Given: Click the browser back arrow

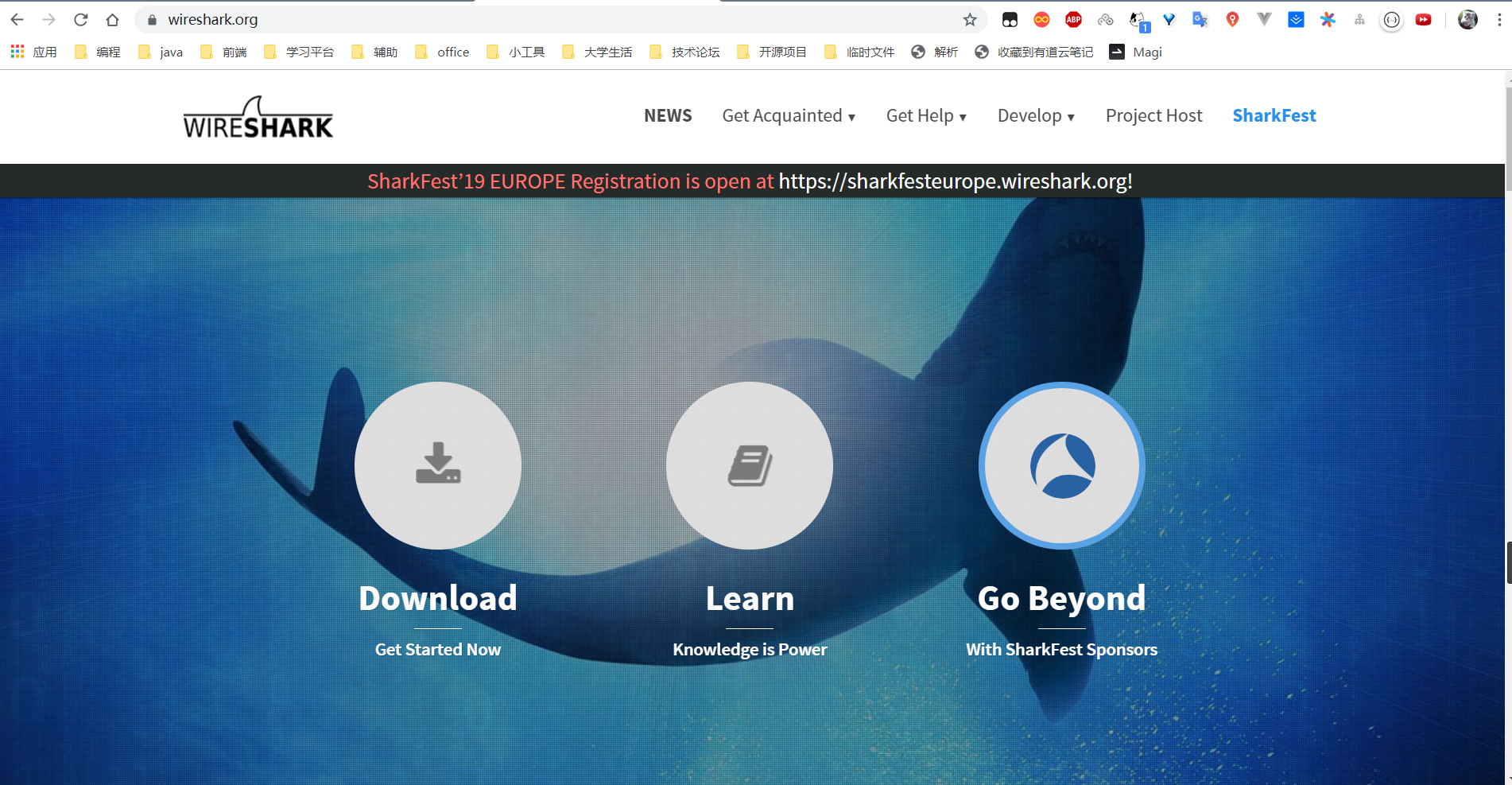Looking at the screenshot, I should point(17,20).
